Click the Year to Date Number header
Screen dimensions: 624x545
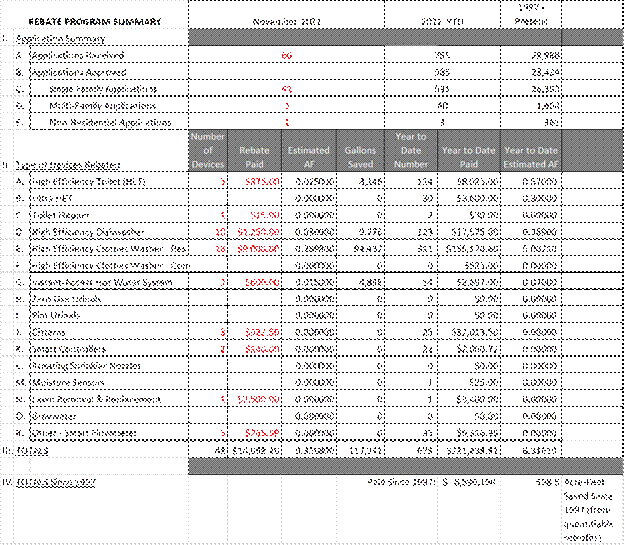pyautogui.click(x=411, y=150)
